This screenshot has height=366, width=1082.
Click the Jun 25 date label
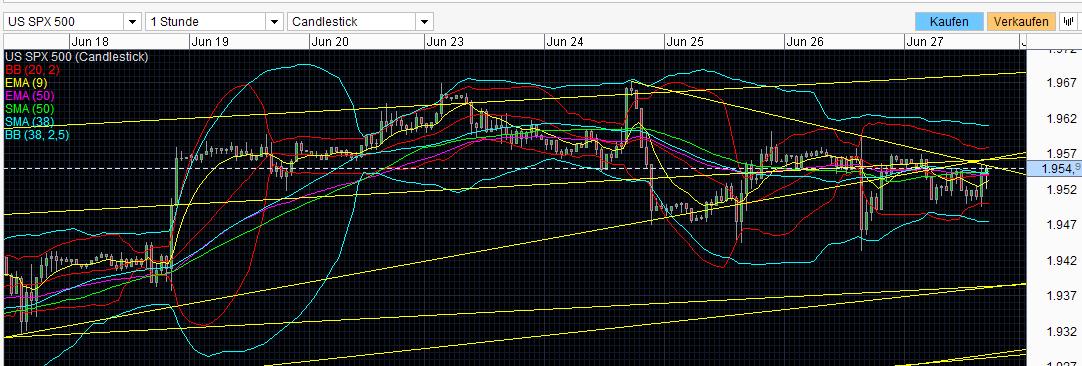pyautogui.click(x=685, y=41)
